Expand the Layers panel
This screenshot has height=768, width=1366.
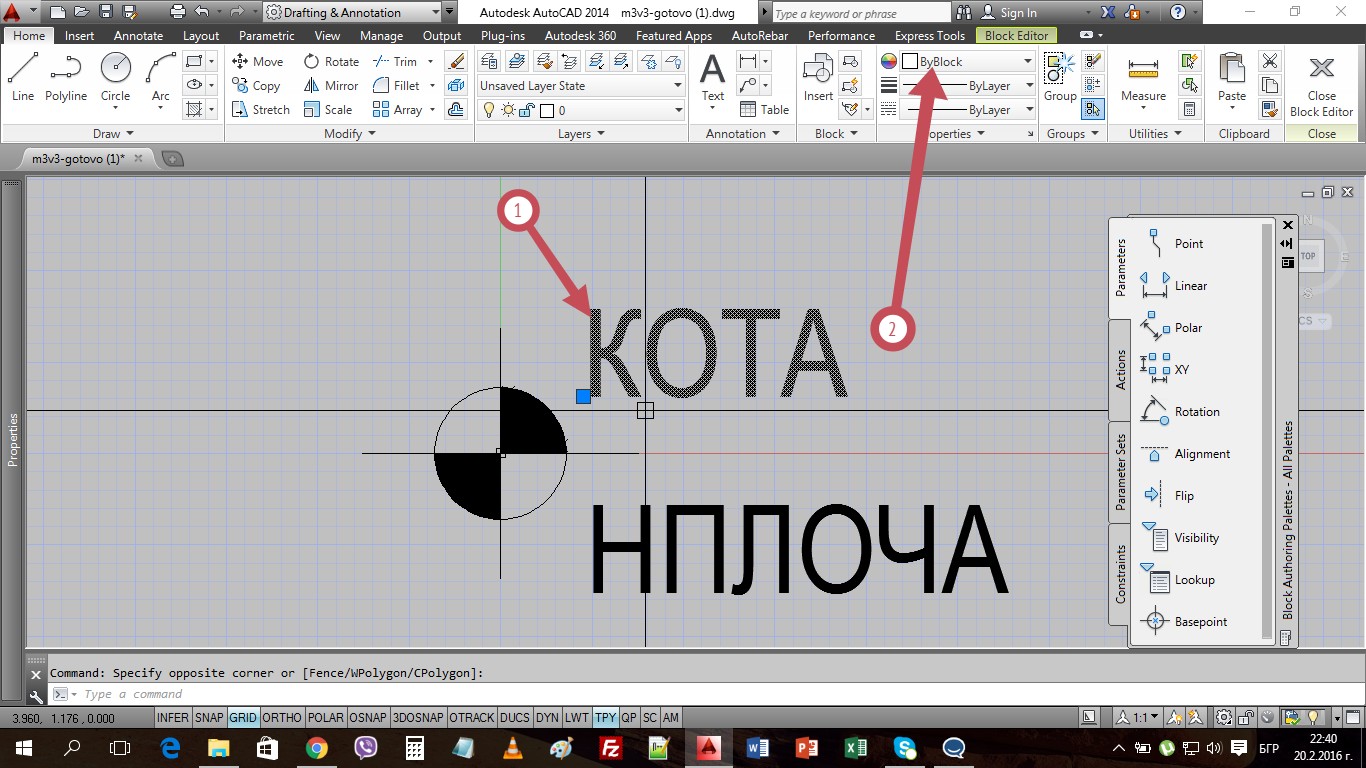click(581, 133)
